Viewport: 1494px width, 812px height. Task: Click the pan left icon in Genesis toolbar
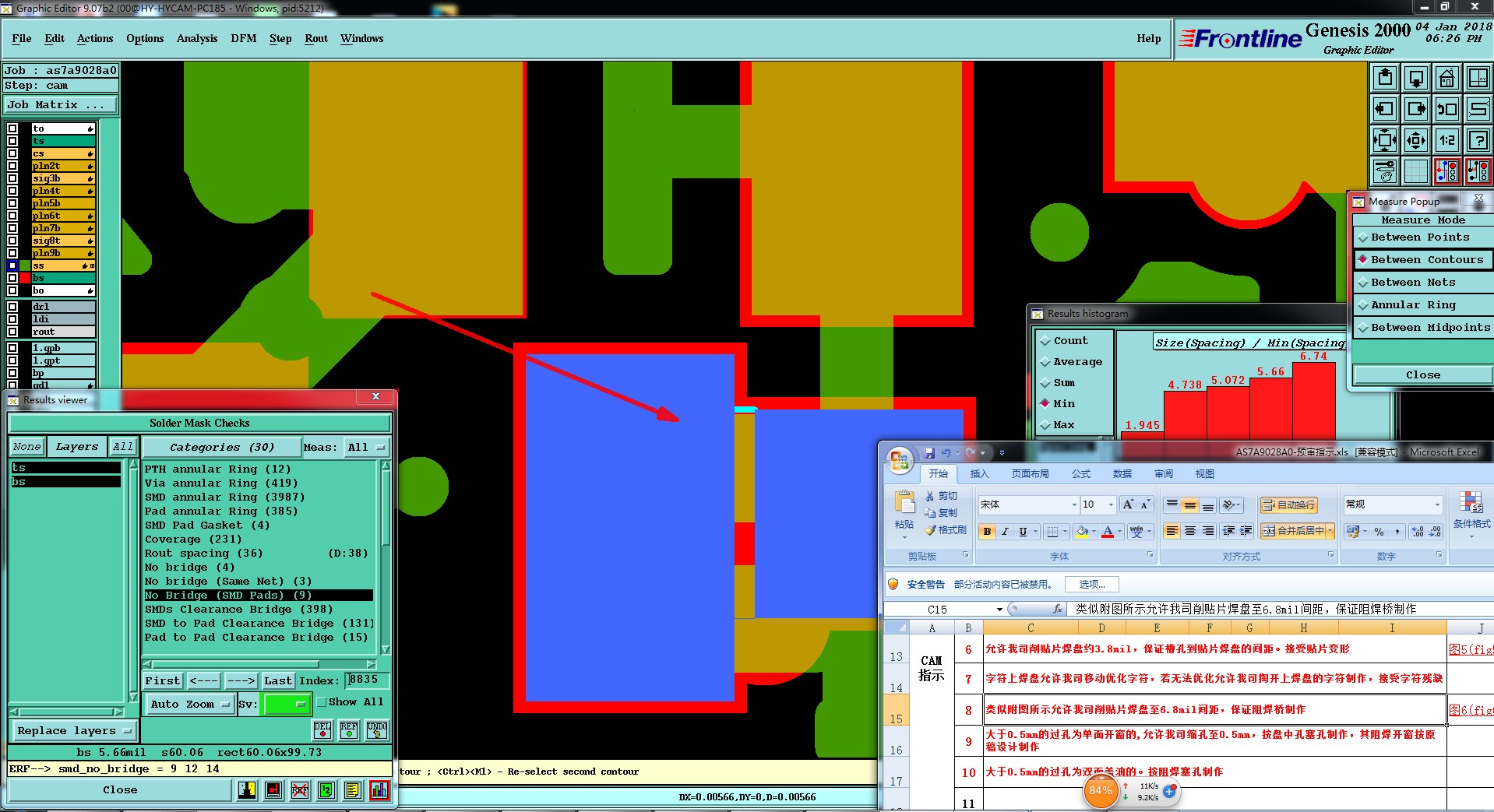[x=1384, y=109]
